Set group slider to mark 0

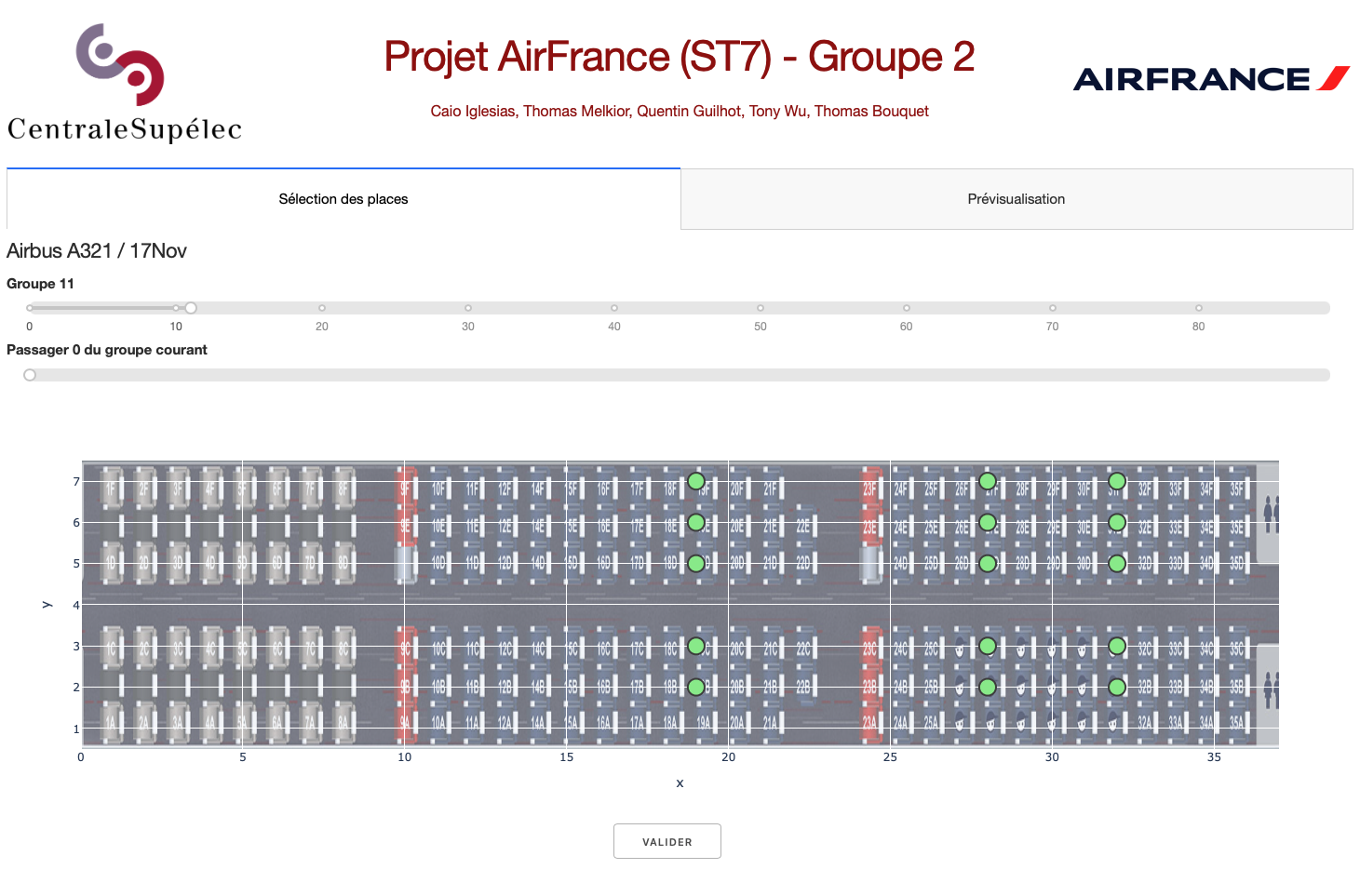point(30,308)
